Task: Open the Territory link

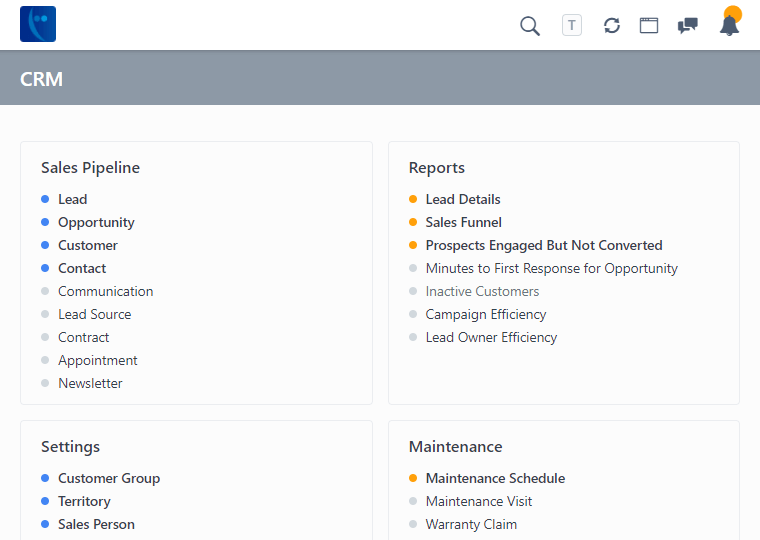Action: (84, 501)
